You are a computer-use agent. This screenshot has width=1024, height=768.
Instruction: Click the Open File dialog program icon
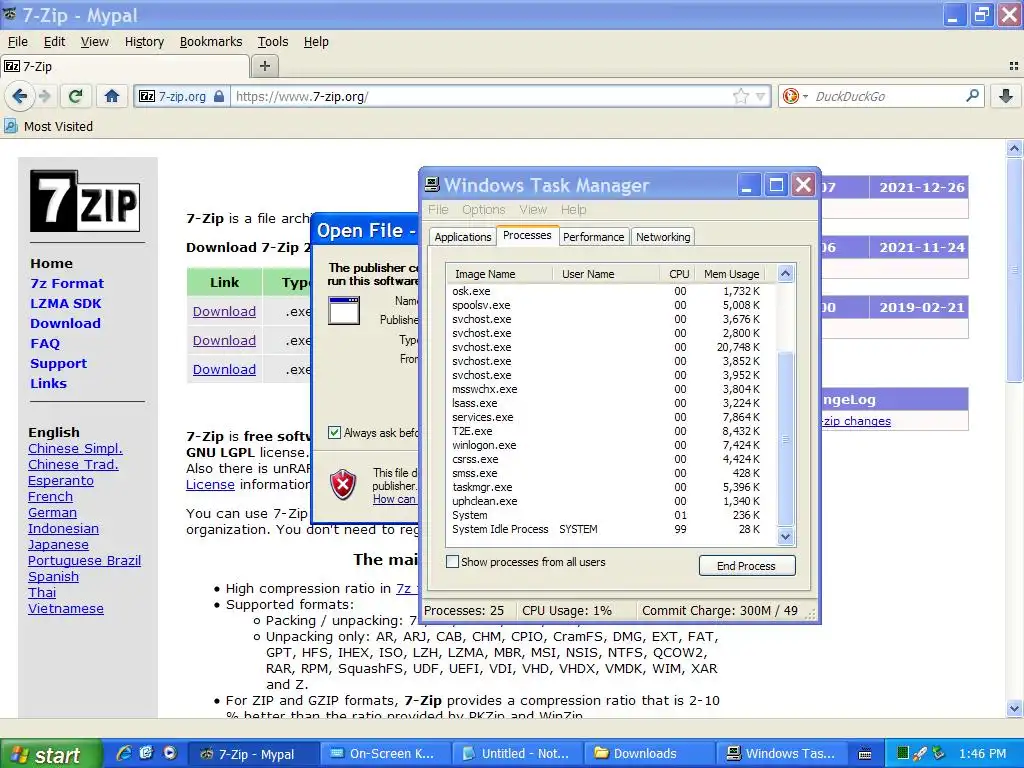coord(344,310)
